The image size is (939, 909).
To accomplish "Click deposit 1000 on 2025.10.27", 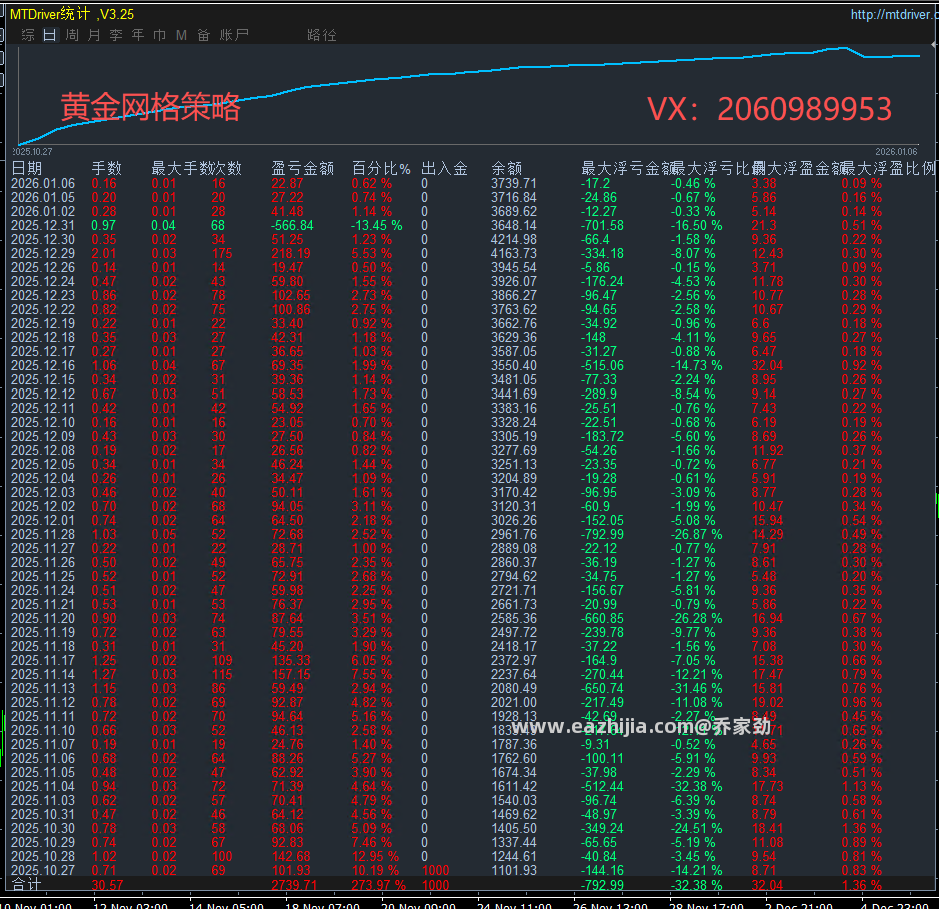I will point(435,870).
